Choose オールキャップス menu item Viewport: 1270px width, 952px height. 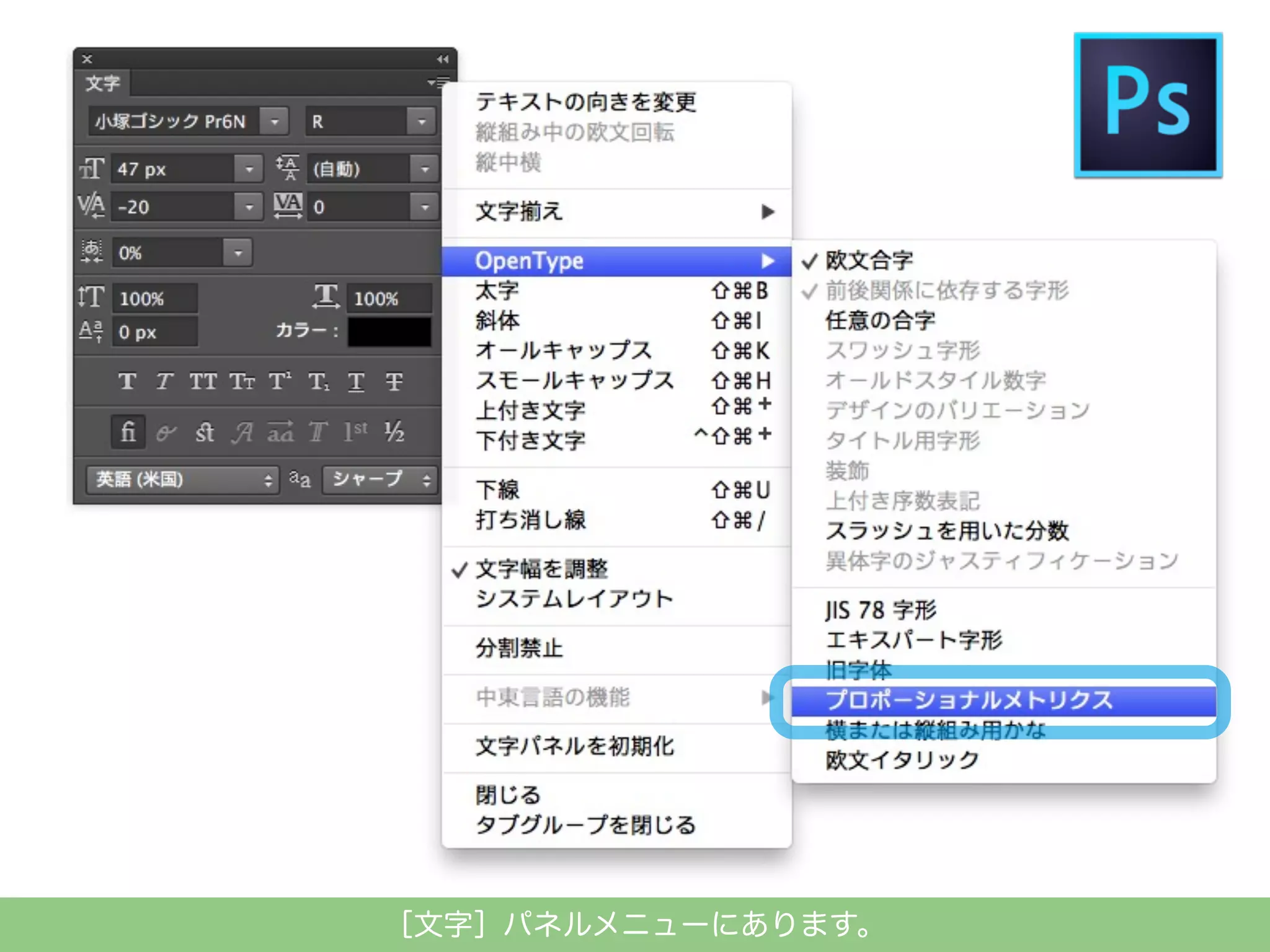point(617,350)
